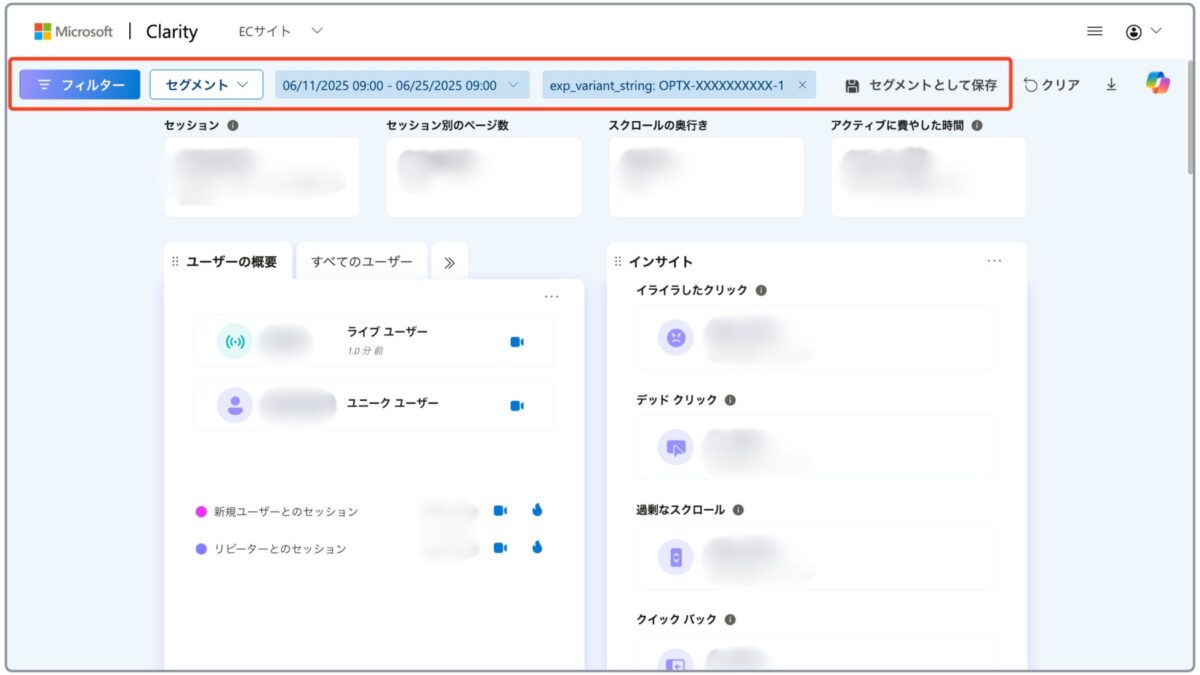Click the イライラしたクリック frustrated-face icon
The image size is (1200, 675).
tap(676, 337)
